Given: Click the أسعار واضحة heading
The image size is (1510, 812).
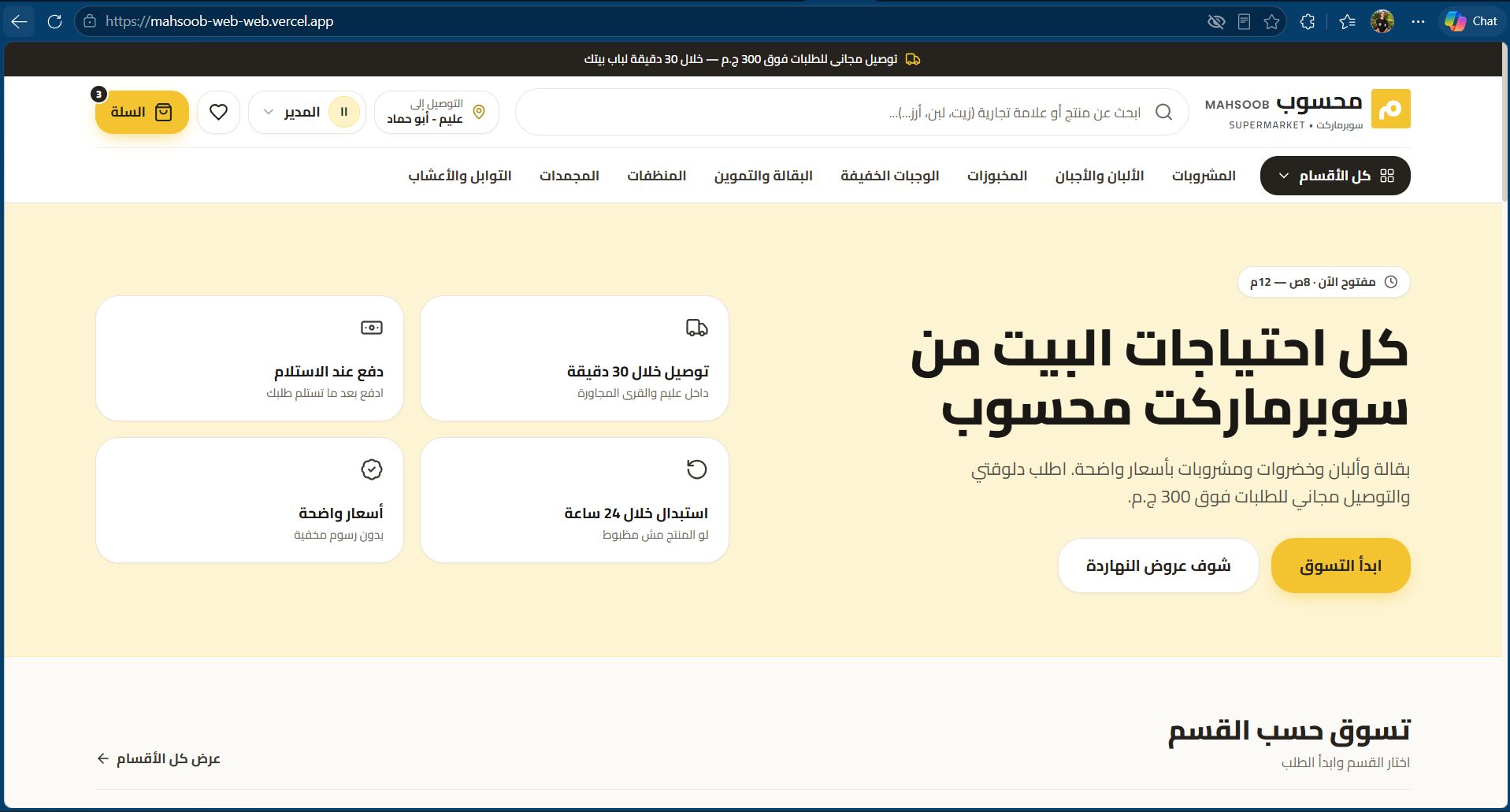Looking at the screenshot, I should tap(341, 514).
